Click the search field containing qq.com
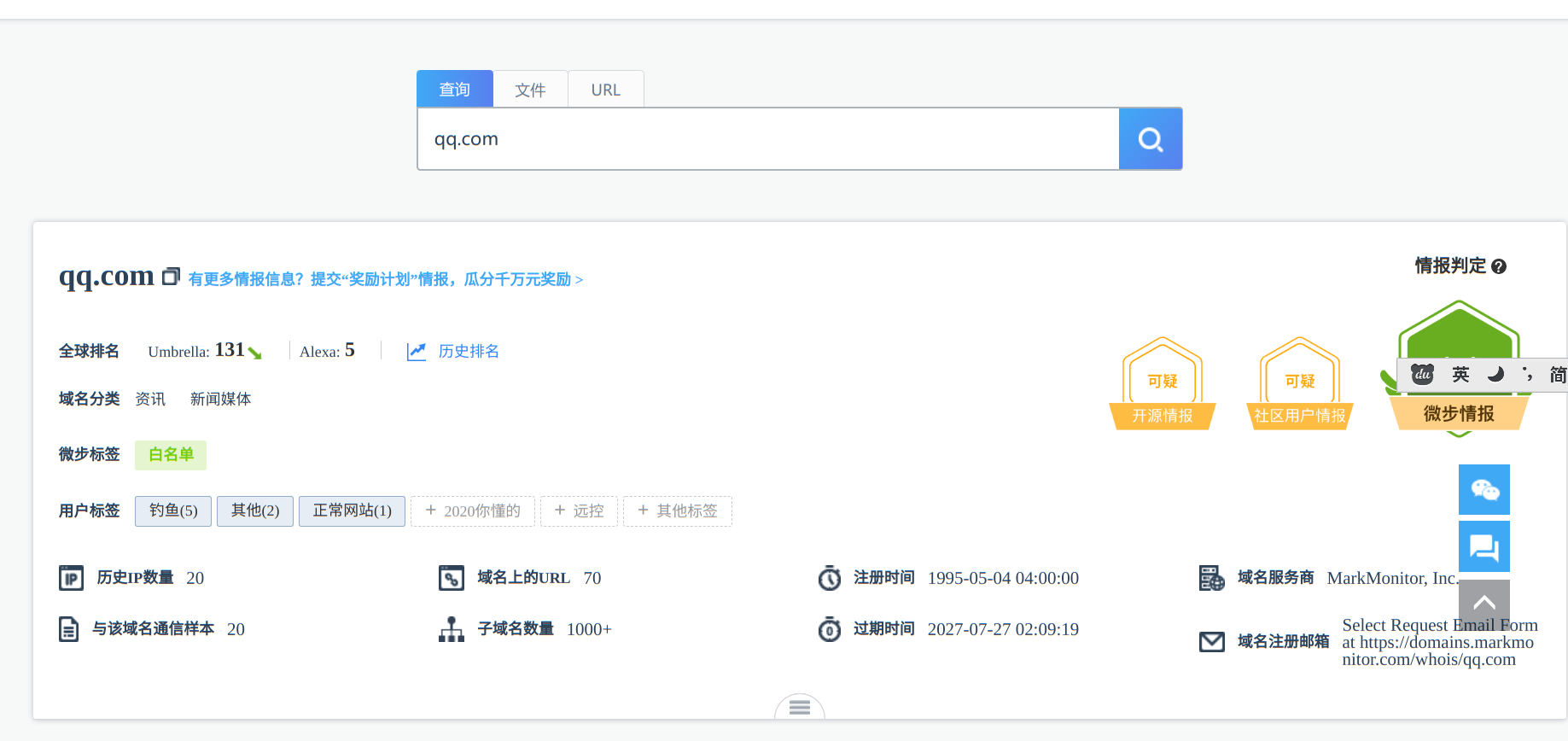Image resolution: width=1568 pixels, height=741 pixels. coord(768,139)
